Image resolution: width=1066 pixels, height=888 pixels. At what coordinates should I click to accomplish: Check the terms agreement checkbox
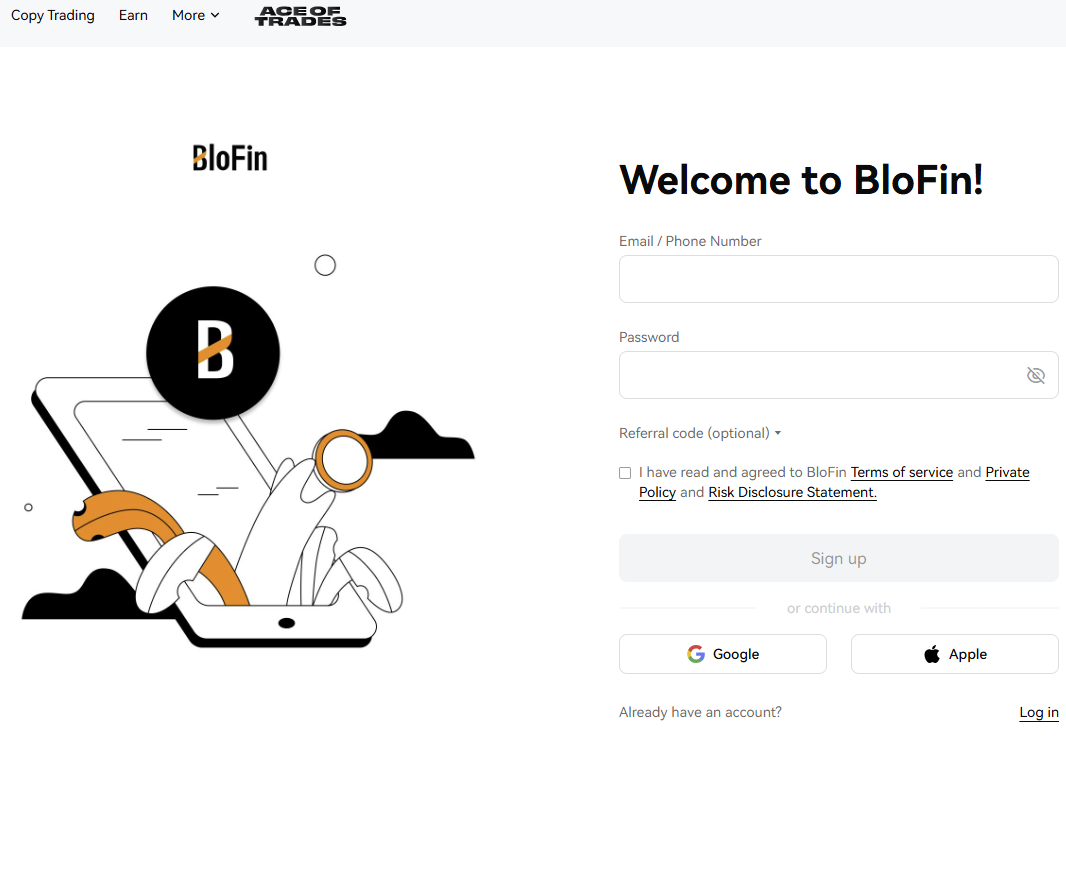625,472
